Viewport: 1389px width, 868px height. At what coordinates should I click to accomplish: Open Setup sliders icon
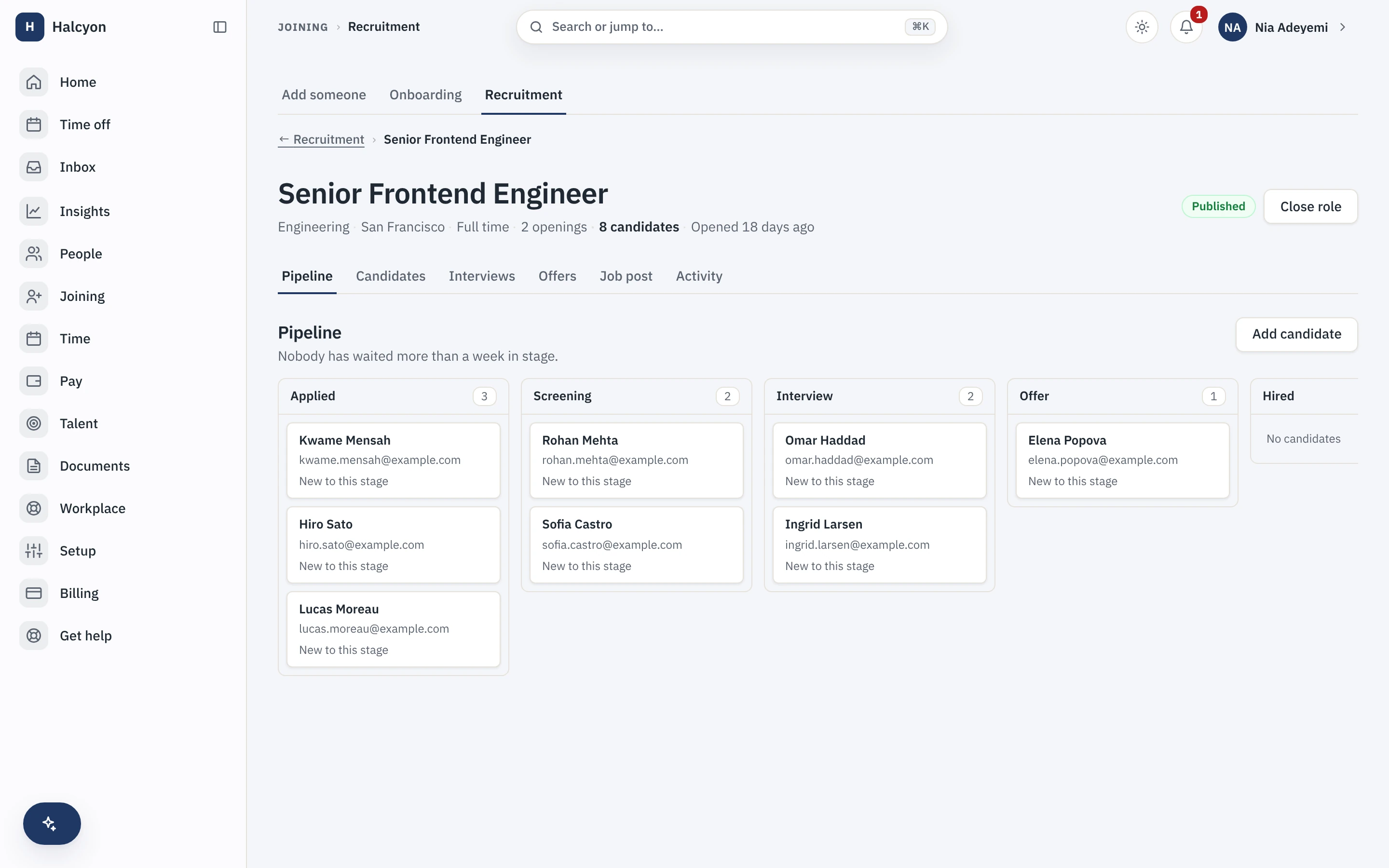pyautogui.click(x=34, y=551)
